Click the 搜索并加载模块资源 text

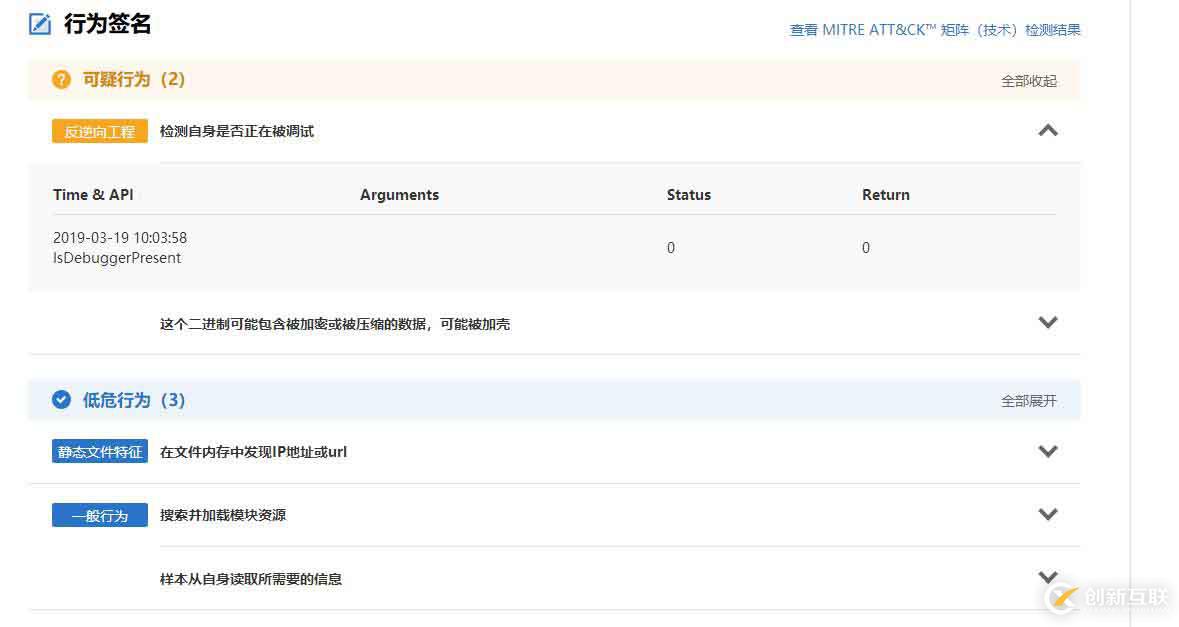(223, 515)
